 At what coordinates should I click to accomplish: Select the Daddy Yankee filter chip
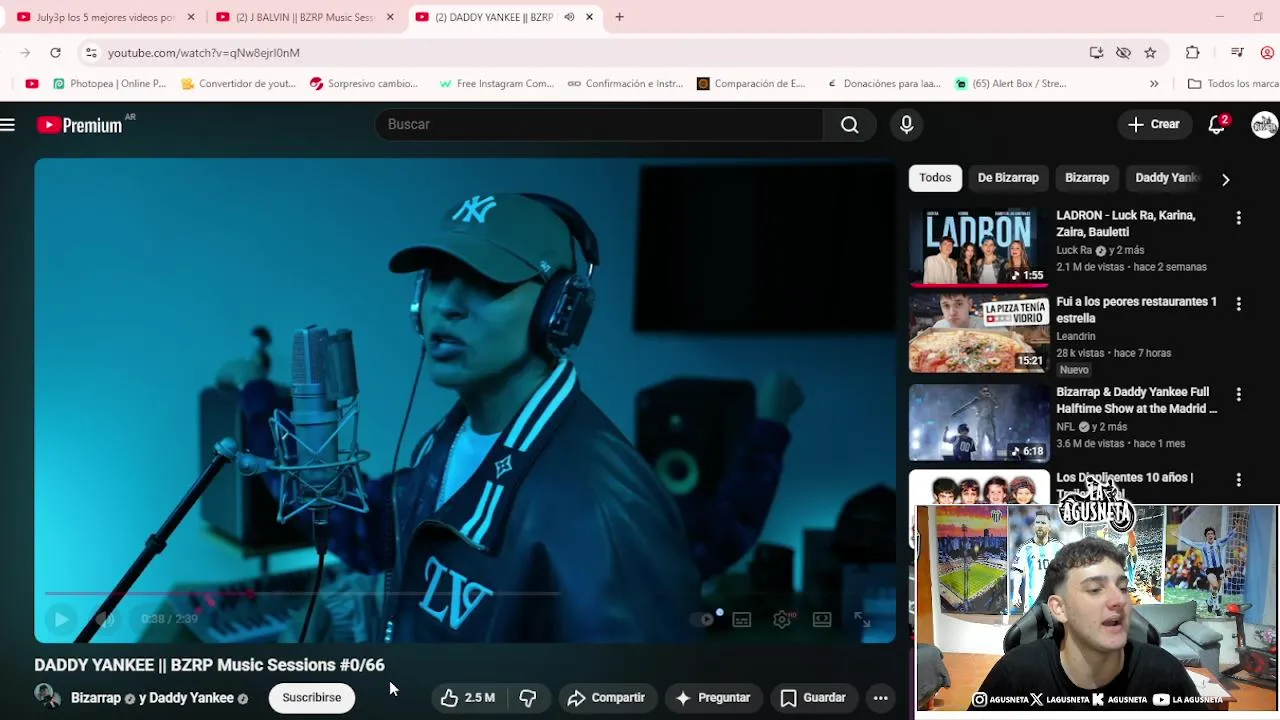point(1166,178)
